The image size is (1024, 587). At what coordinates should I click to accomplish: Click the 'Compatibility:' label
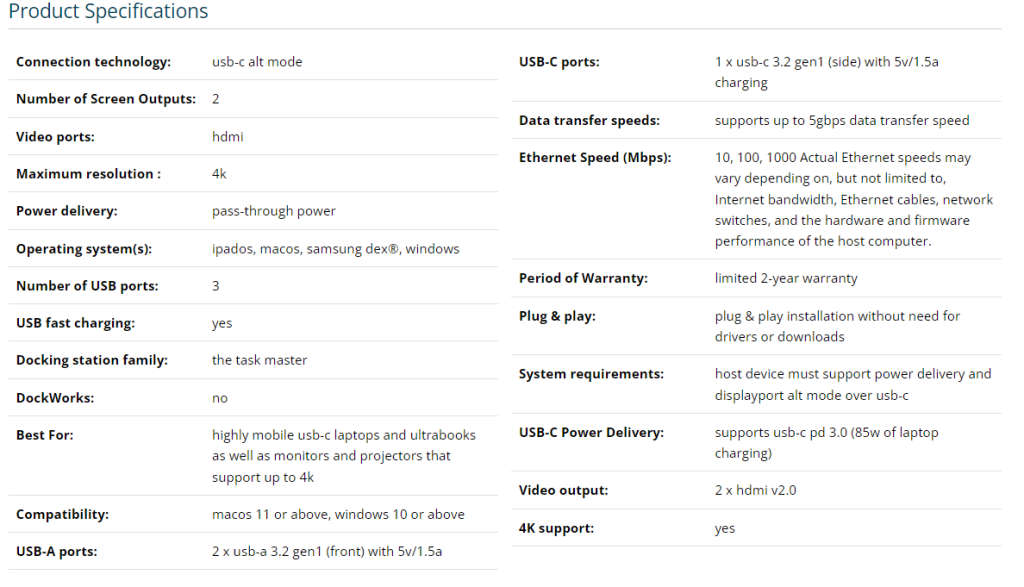[62, 514]
